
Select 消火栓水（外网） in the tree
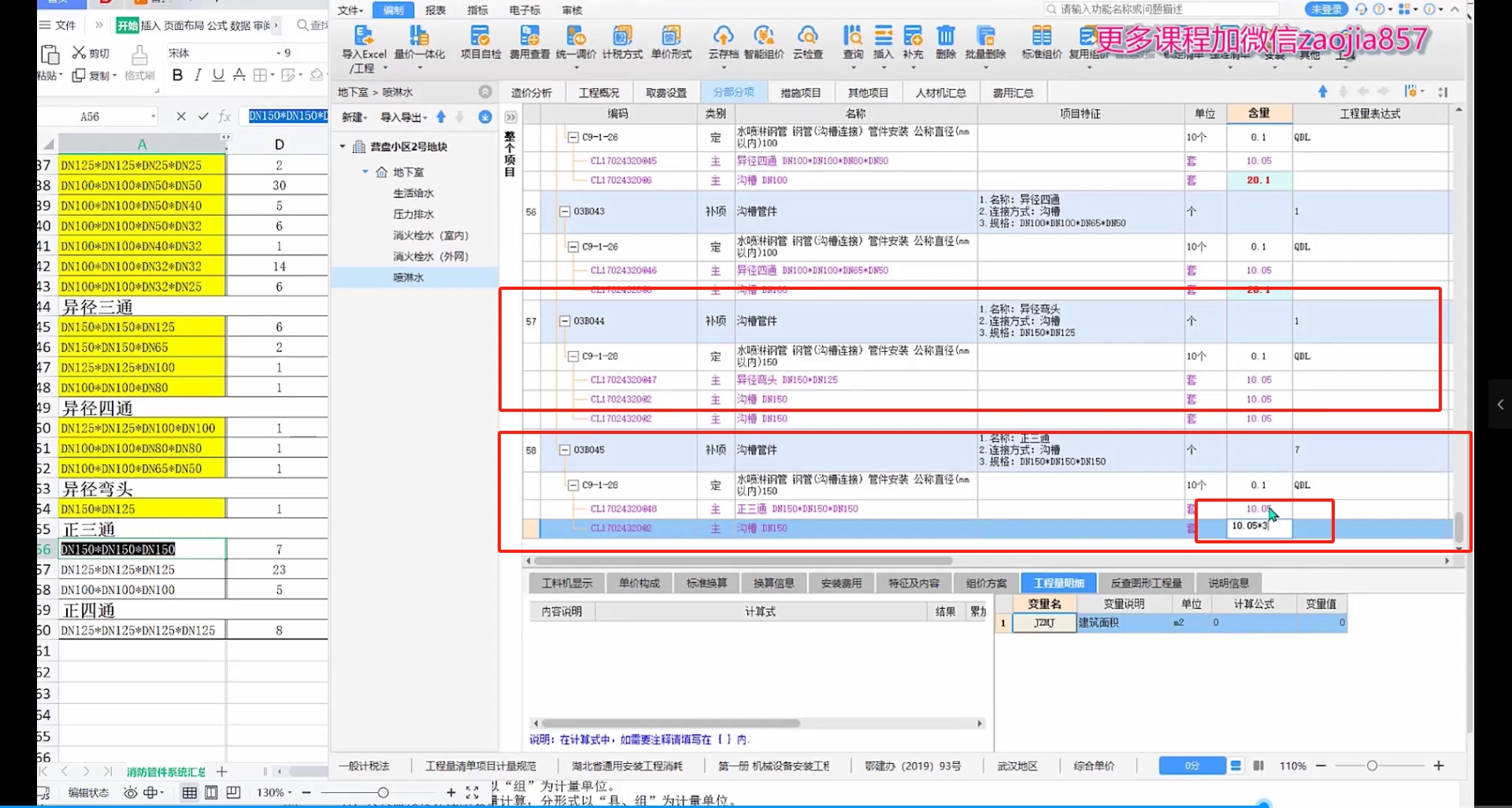tap(431, 257)
